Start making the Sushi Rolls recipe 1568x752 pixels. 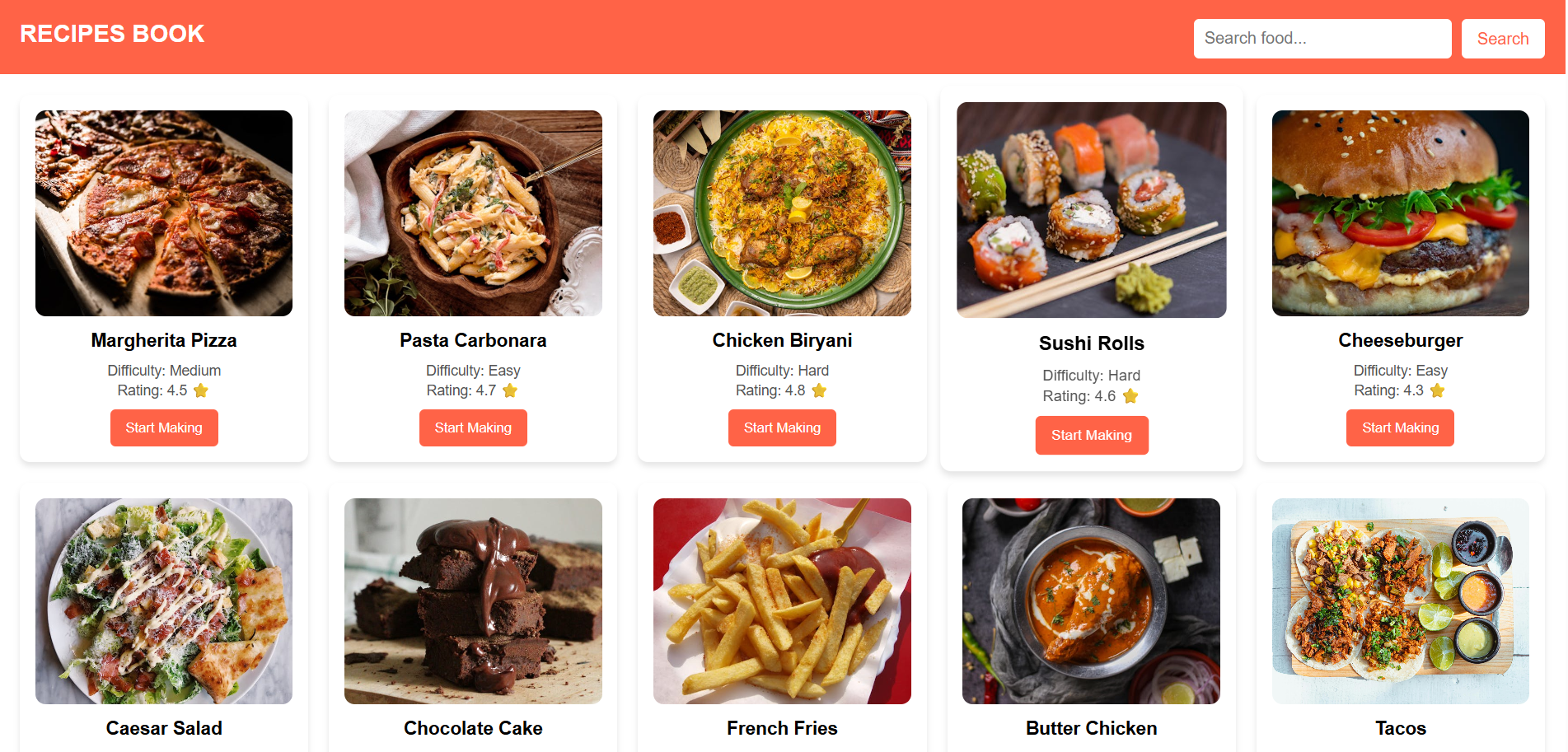[1092, 435]
